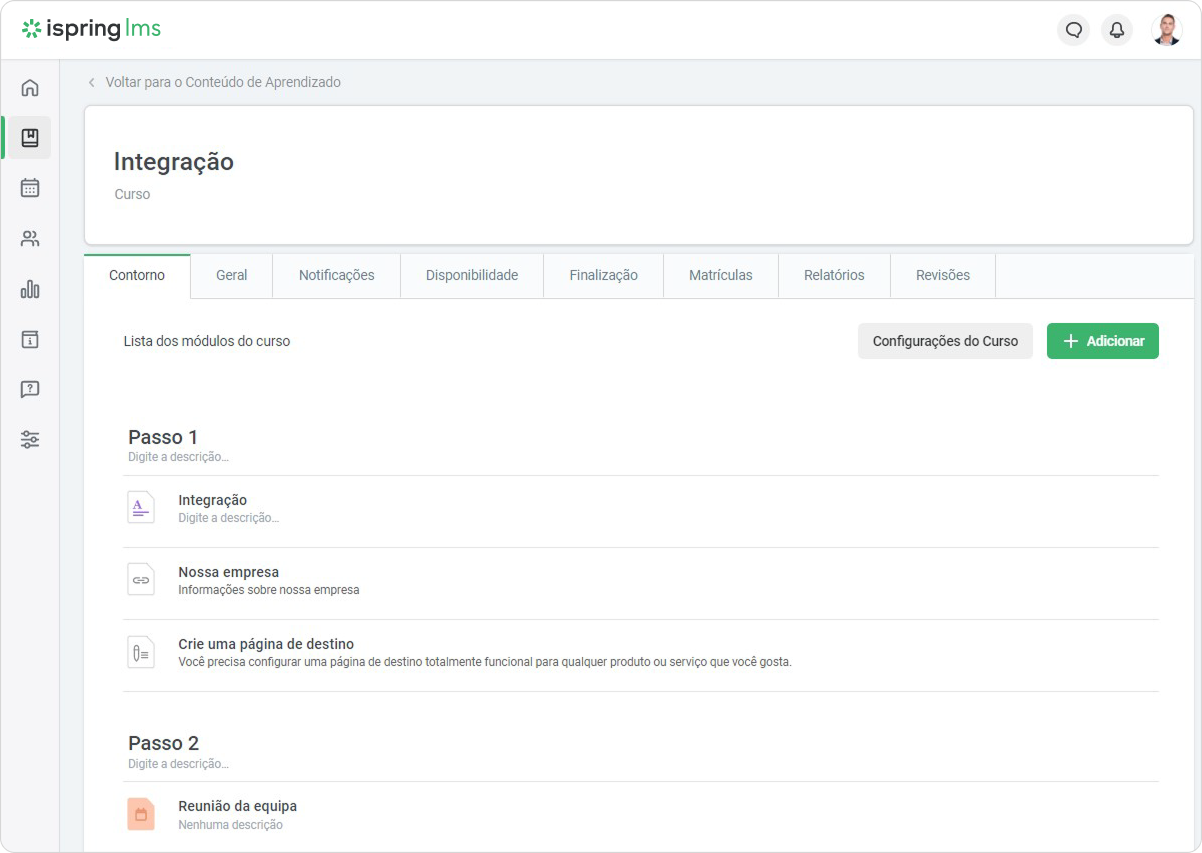
Task: Open the user profile avatar
Action: 1166,30
